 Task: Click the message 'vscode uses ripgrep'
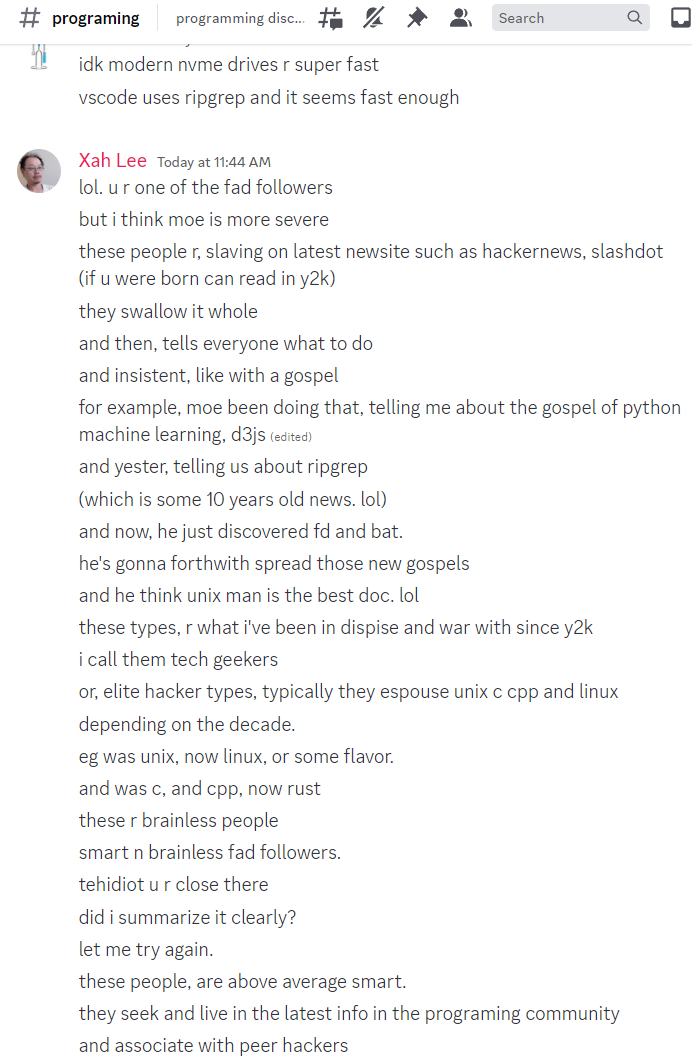click(x=269, y=97)
